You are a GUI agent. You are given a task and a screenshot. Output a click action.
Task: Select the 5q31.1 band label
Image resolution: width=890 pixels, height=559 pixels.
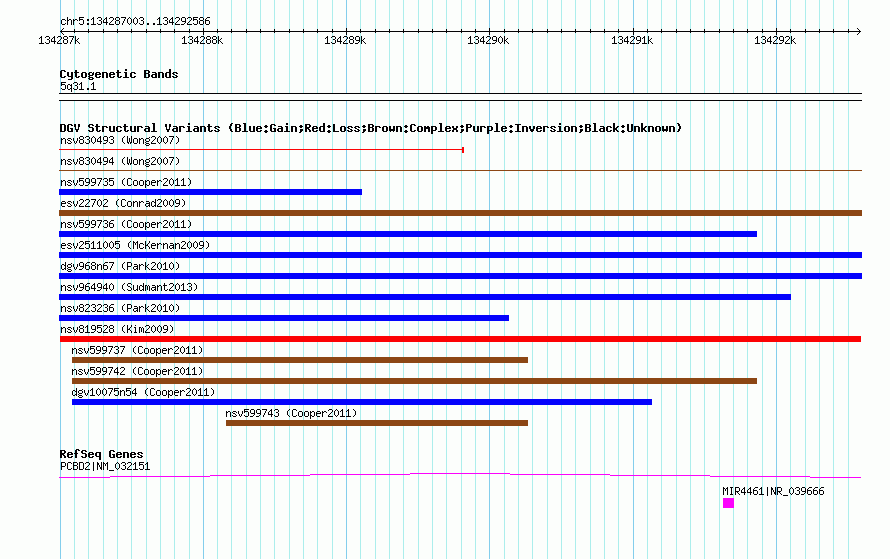click(x=78, y=86)
